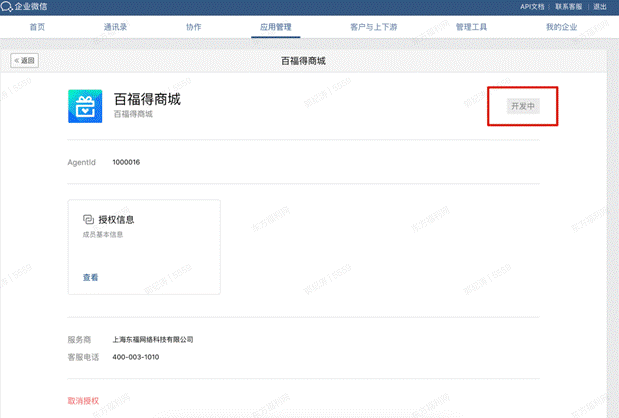619x418 pixels.
Task: Select the 应用管理 tab
Action: pos(273,27)
